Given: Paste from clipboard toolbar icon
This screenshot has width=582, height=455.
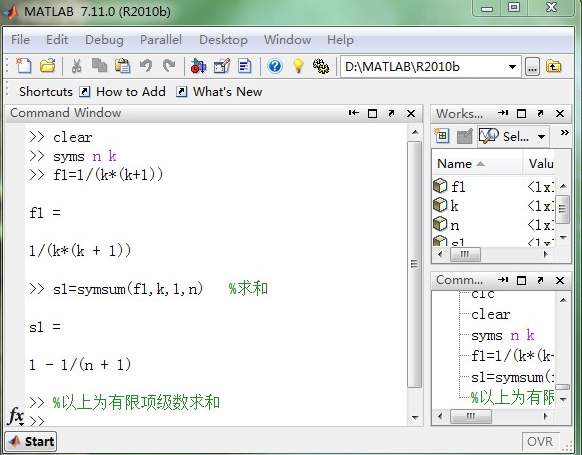Looking at the screenshot, I should pos(122,66).
